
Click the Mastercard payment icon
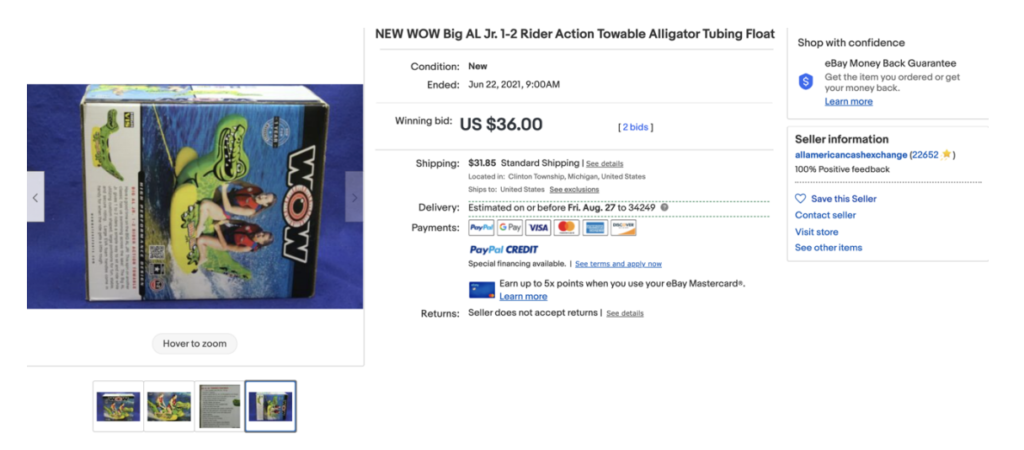(x=567, y=228)
